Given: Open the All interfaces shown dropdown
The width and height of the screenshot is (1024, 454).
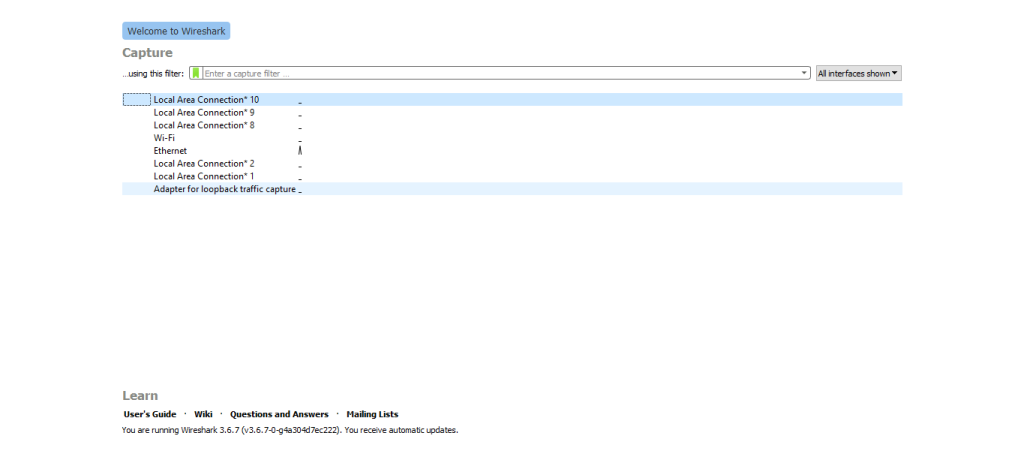Looking at the screenshot, I should [x=858, y=73].
